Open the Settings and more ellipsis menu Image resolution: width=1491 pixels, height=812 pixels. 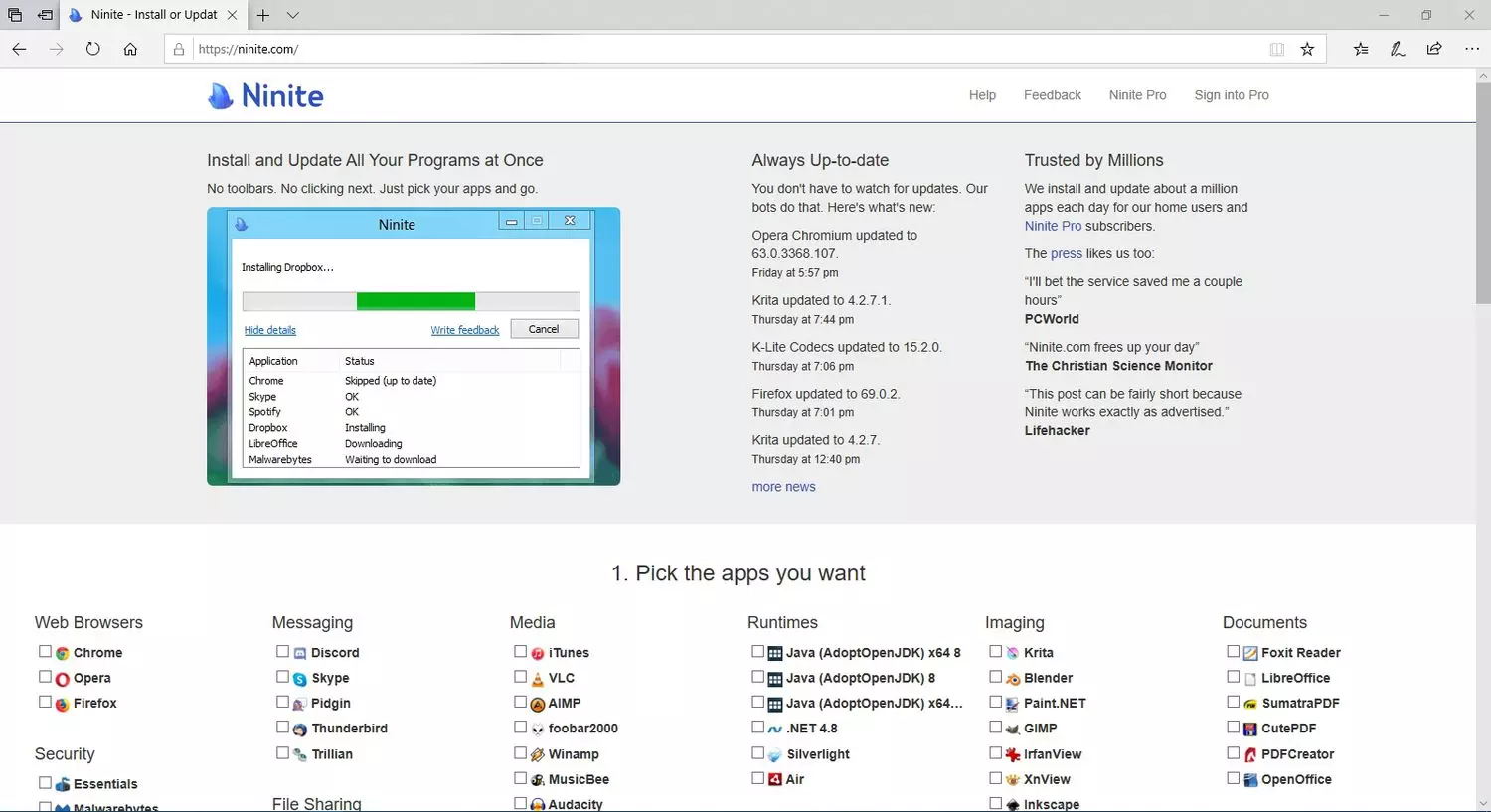(1472, 49)
